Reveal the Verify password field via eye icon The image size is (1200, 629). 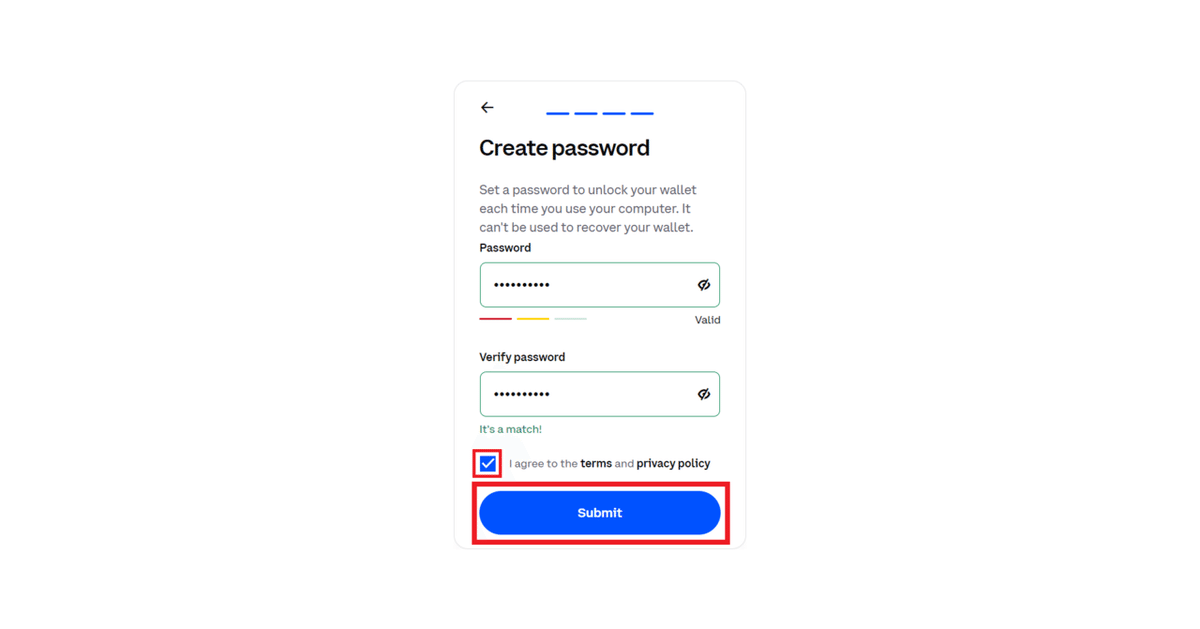click(x=704, y=394)
